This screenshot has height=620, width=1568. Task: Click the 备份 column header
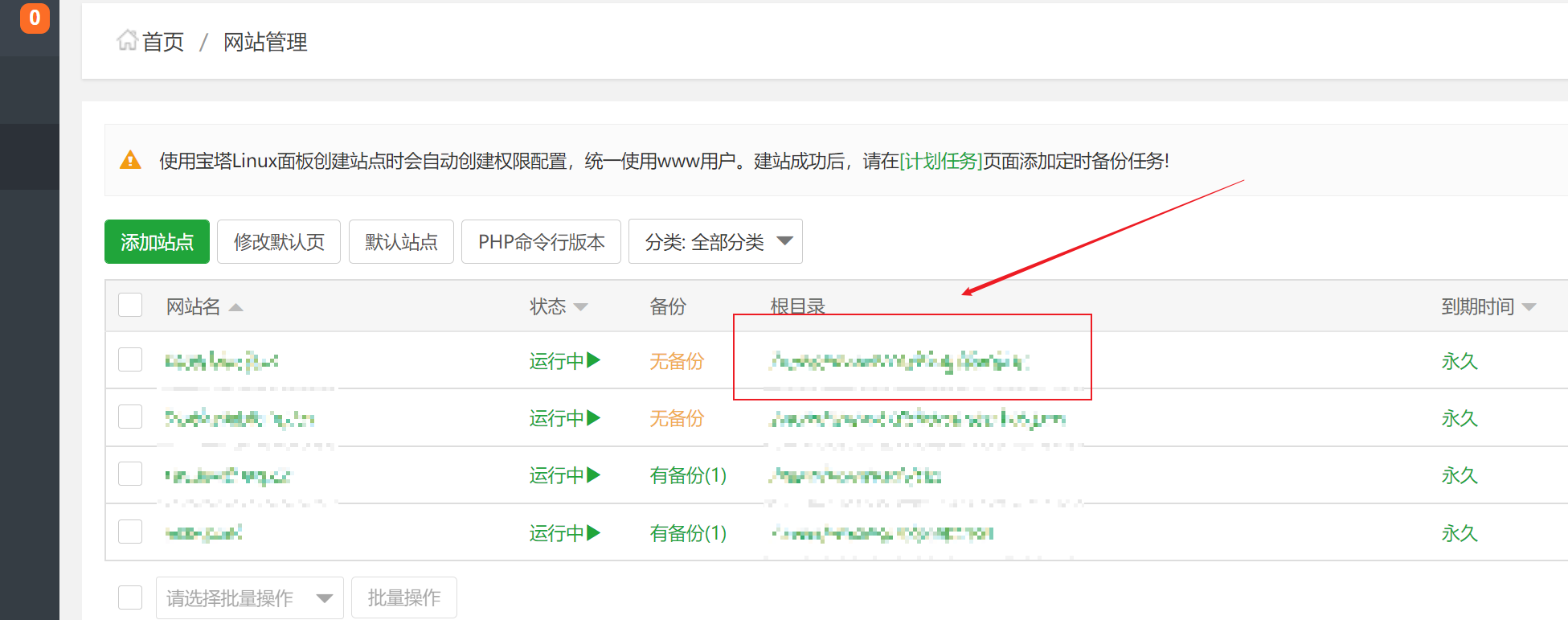[x=668, y=306]
